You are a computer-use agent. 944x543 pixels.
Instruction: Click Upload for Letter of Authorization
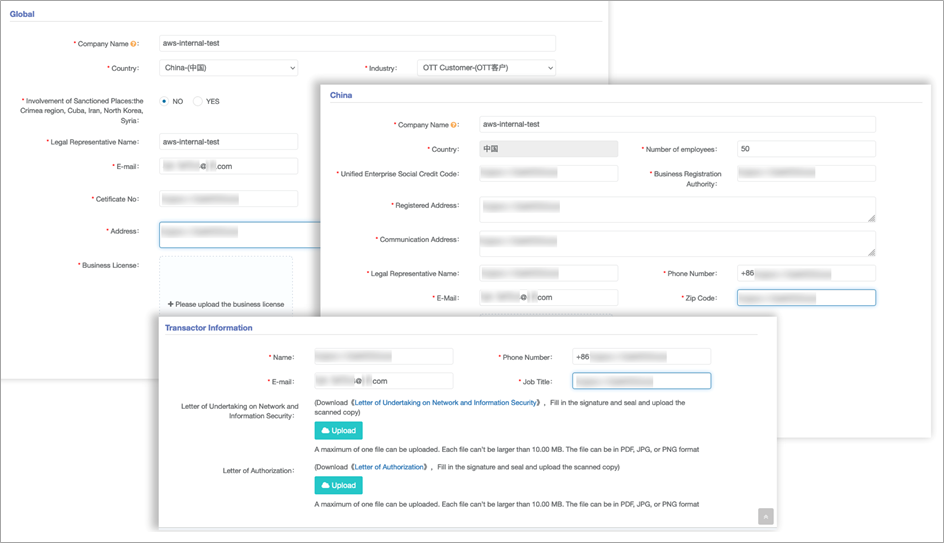[x=338, y=485]
